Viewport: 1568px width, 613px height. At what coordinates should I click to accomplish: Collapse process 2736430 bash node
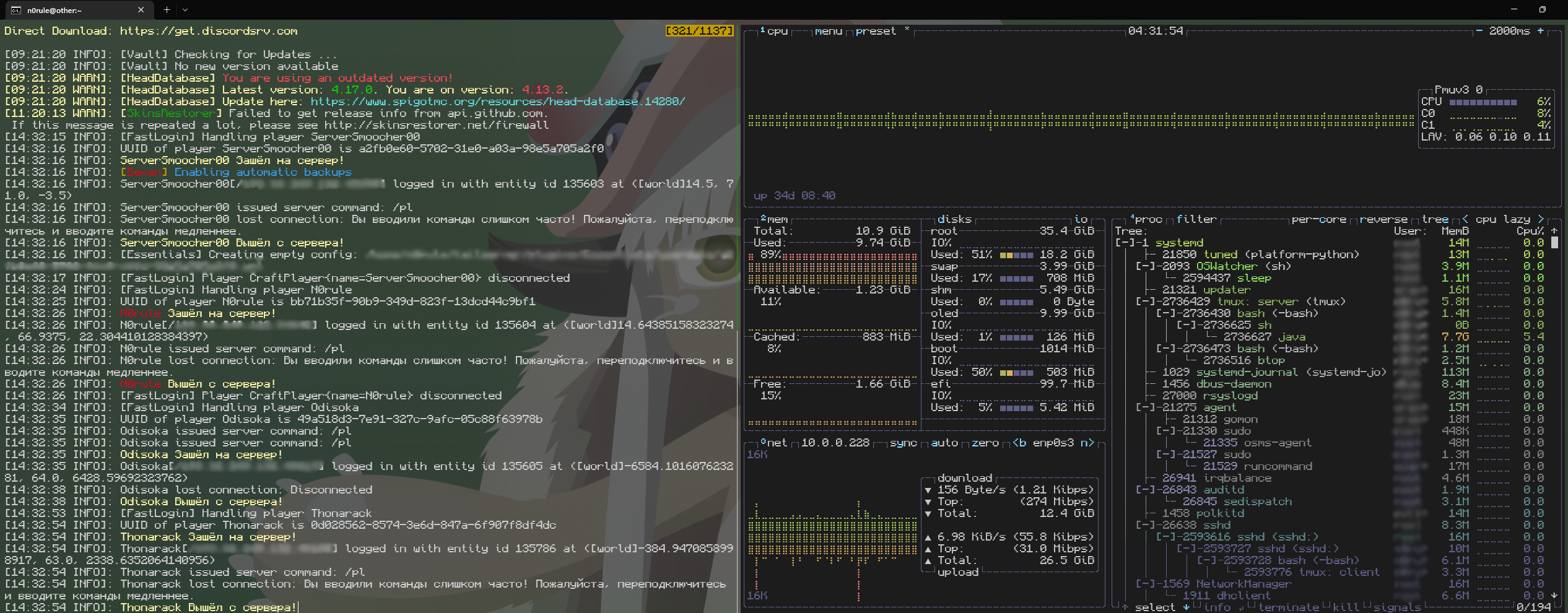[1166, 313]
